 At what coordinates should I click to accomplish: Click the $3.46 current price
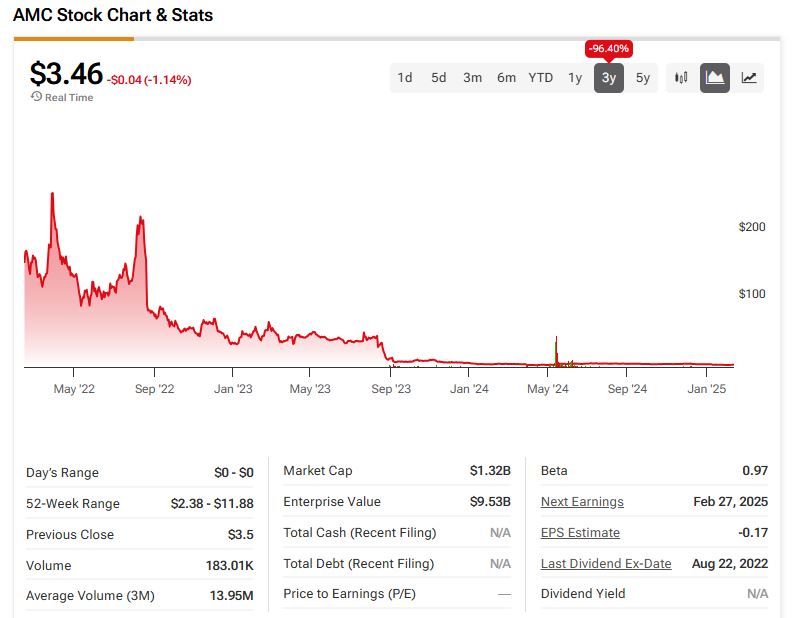tap(66, 74)
